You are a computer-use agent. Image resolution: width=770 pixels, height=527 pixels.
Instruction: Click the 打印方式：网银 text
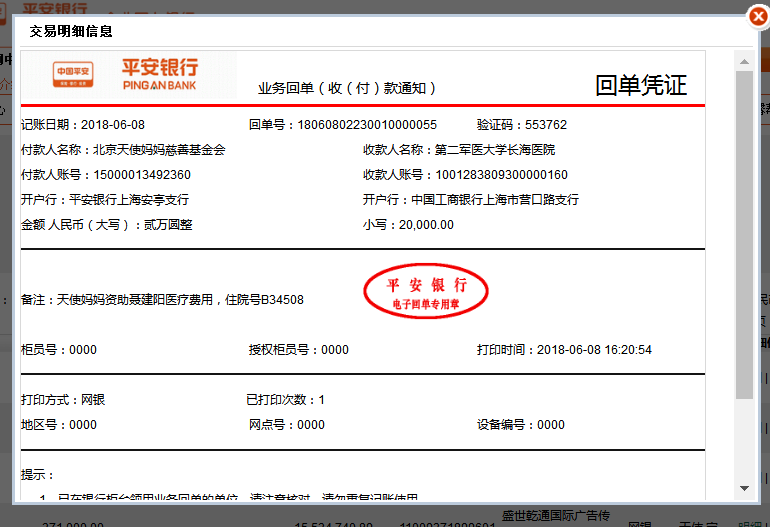coord(63,400)
